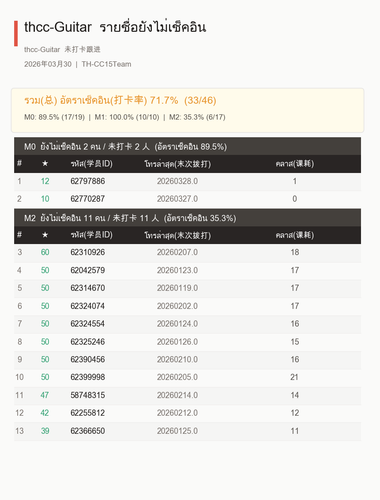
Task: Click last call date '20260205.0'
Action: pyautogui.click(x=177, y=377)
